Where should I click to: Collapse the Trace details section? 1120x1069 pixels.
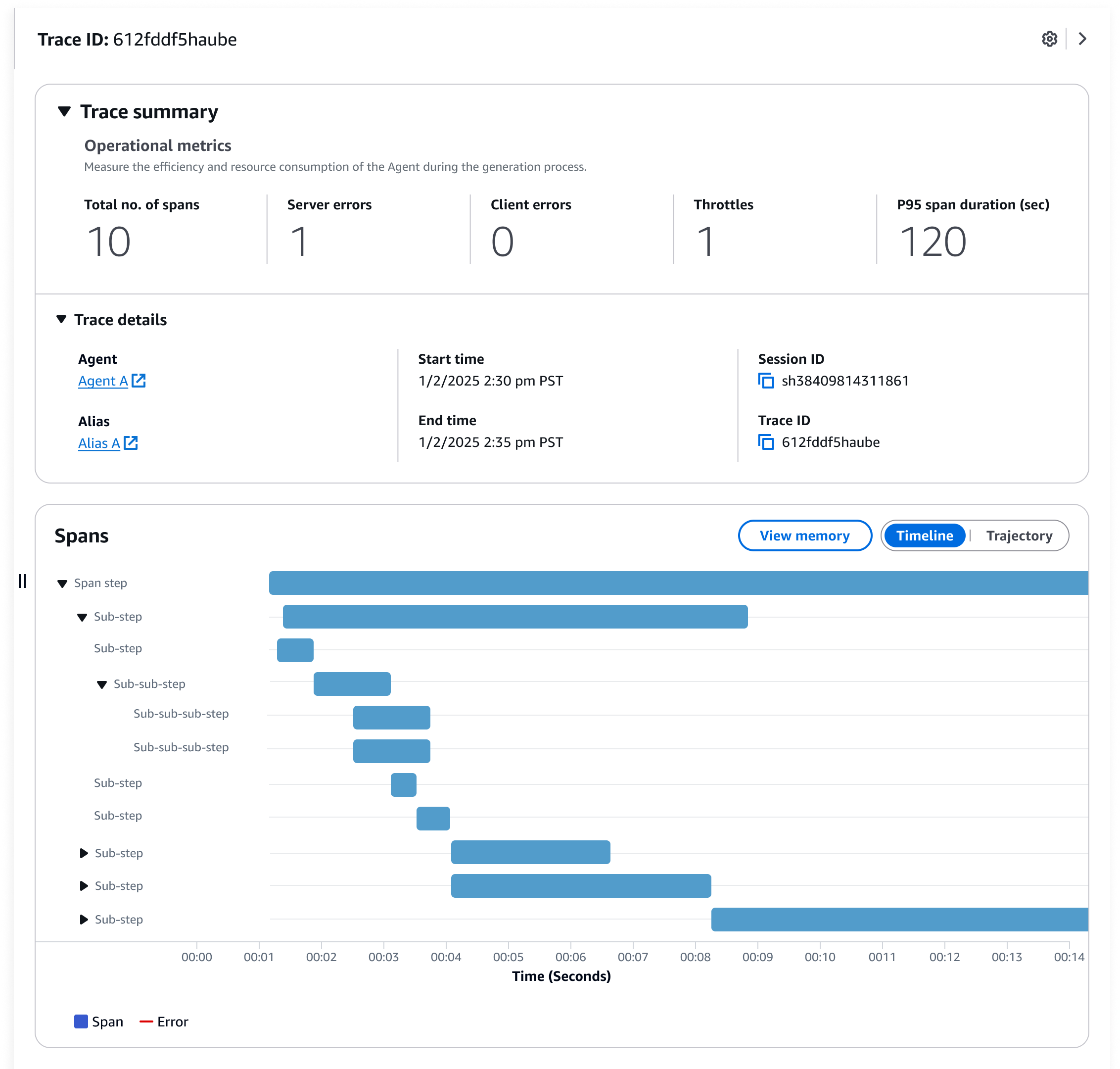[x=61, y=319]
